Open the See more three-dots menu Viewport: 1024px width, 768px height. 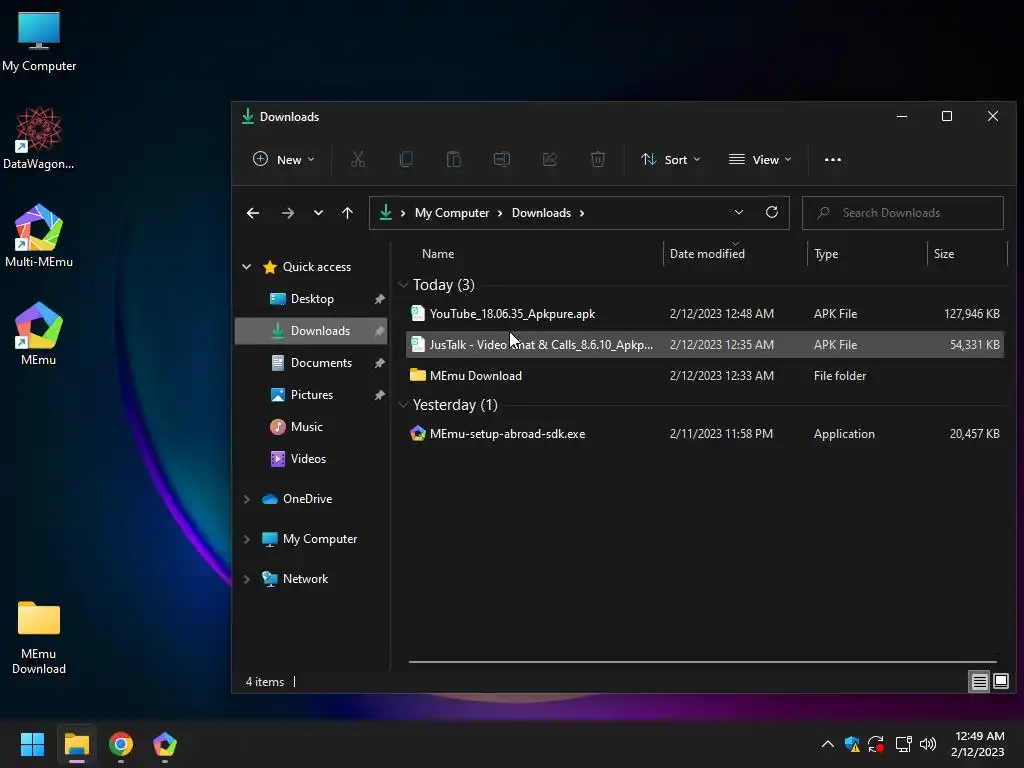tap(833, 159)
